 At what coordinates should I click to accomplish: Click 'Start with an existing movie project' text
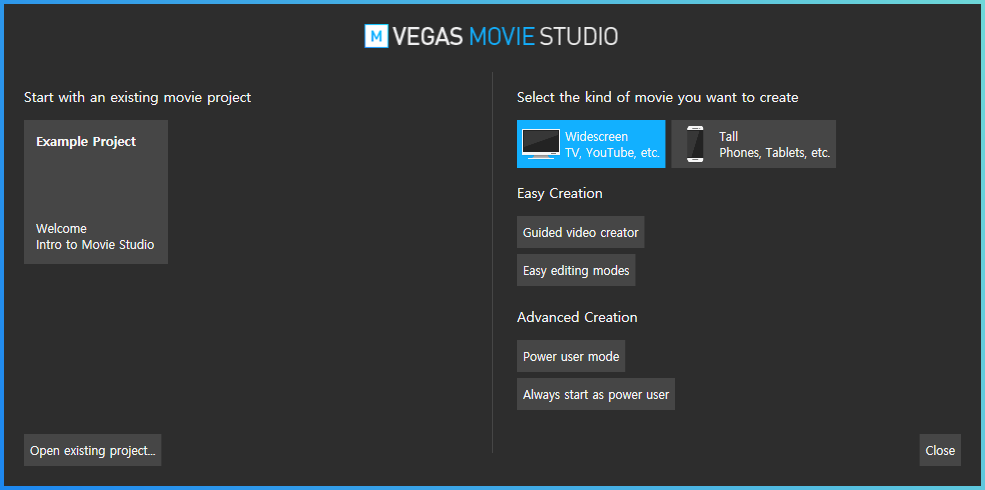pos(138,97)
